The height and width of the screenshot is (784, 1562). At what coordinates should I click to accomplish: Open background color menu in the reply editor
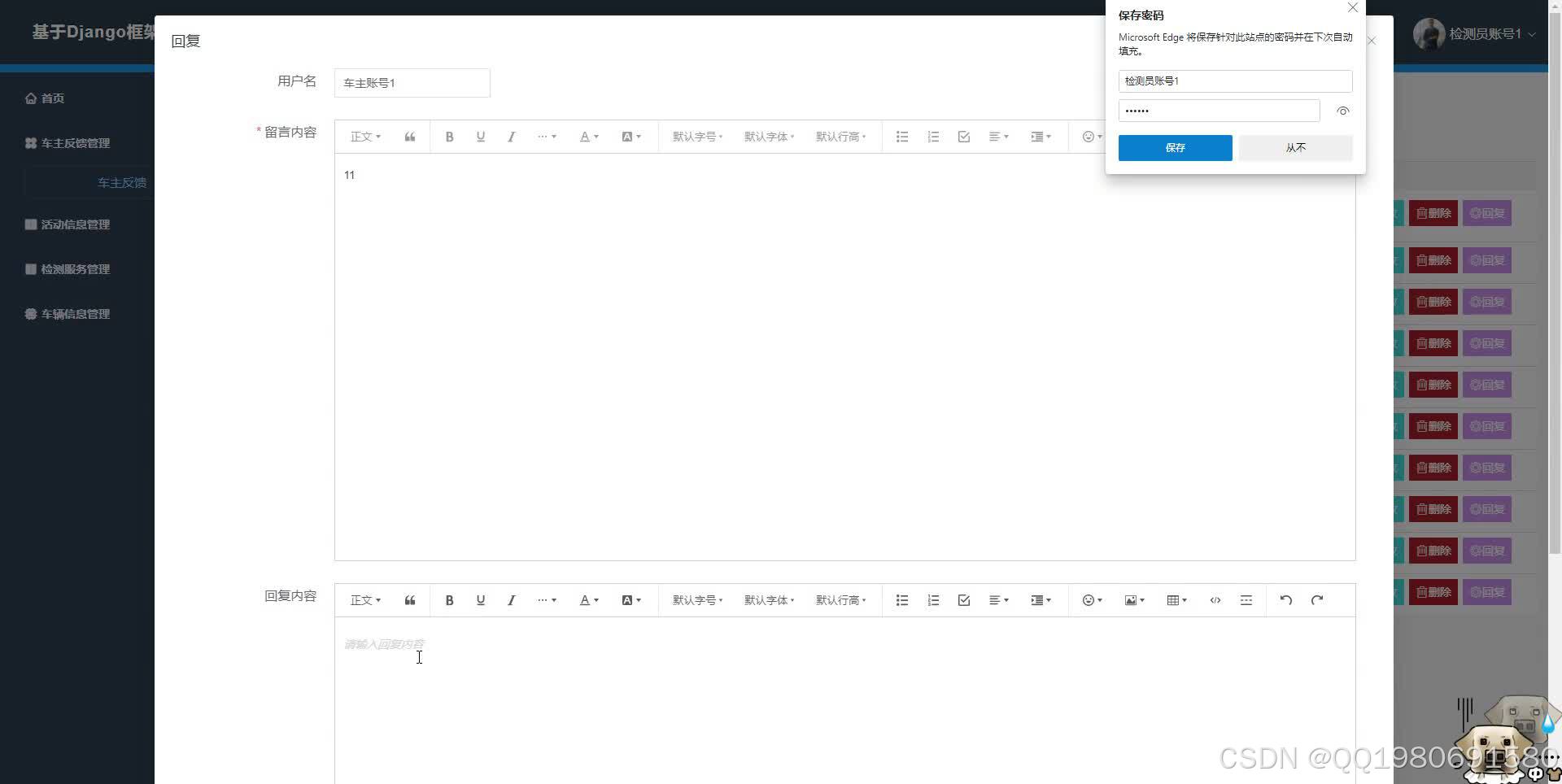[x=631, y=600]
